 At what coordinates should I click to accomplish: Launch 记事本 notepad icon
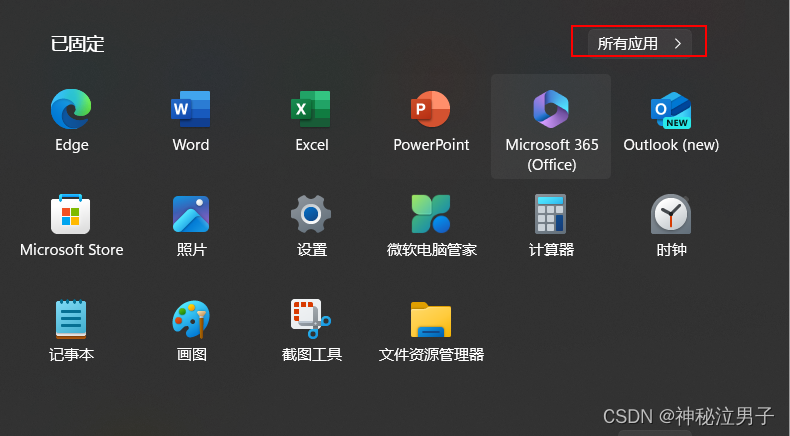pos(71,319)
